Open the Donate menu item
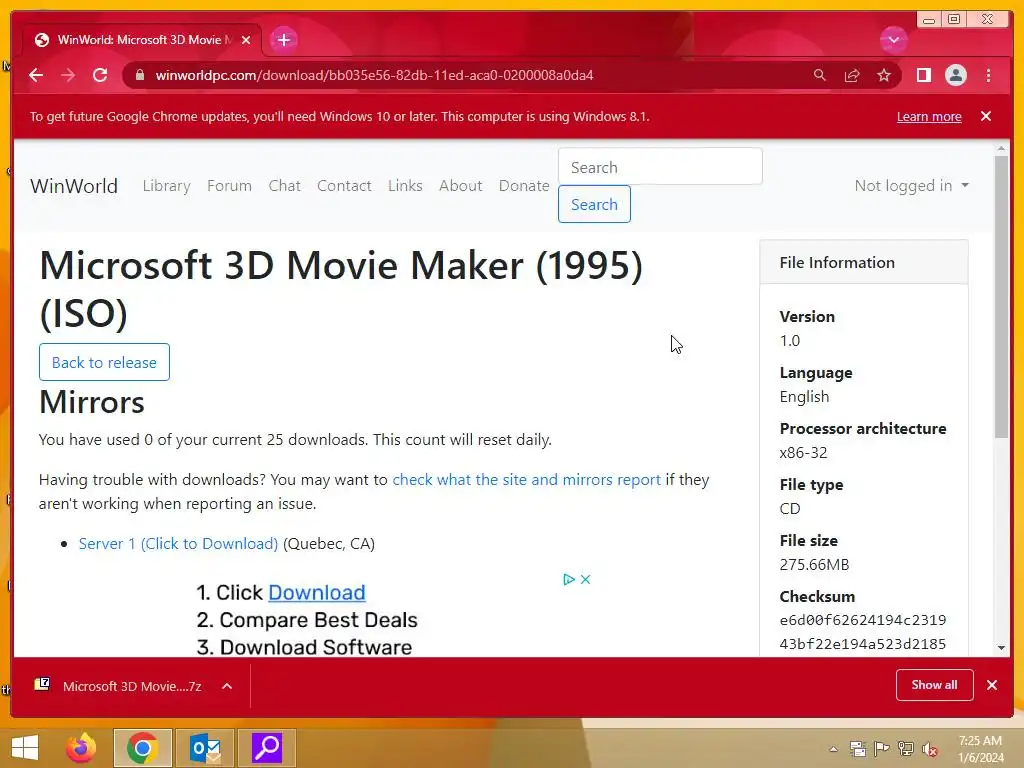 click(524, 185)
